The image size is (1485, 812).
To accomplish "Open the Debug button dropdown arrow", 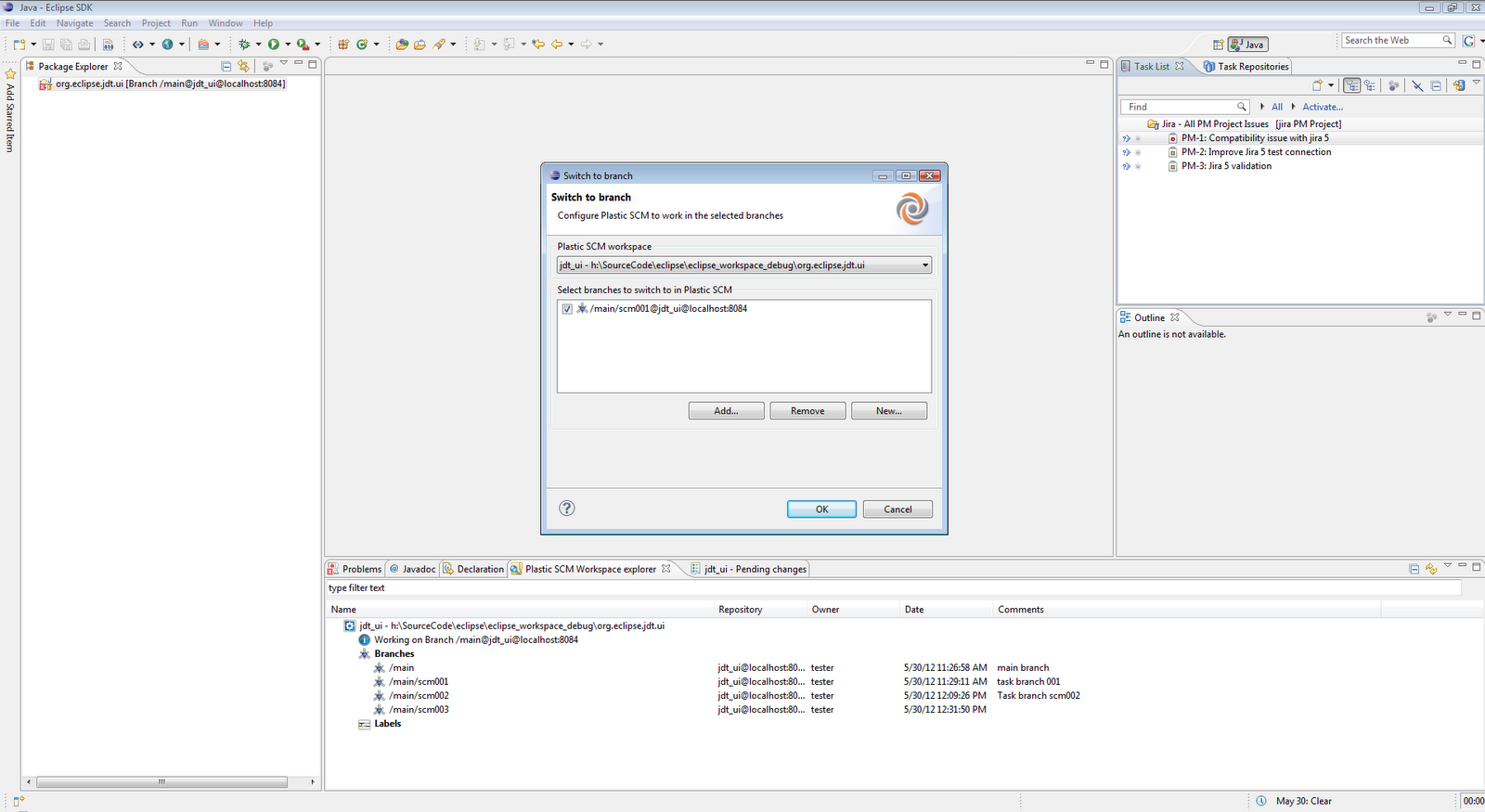I will 258,44.
